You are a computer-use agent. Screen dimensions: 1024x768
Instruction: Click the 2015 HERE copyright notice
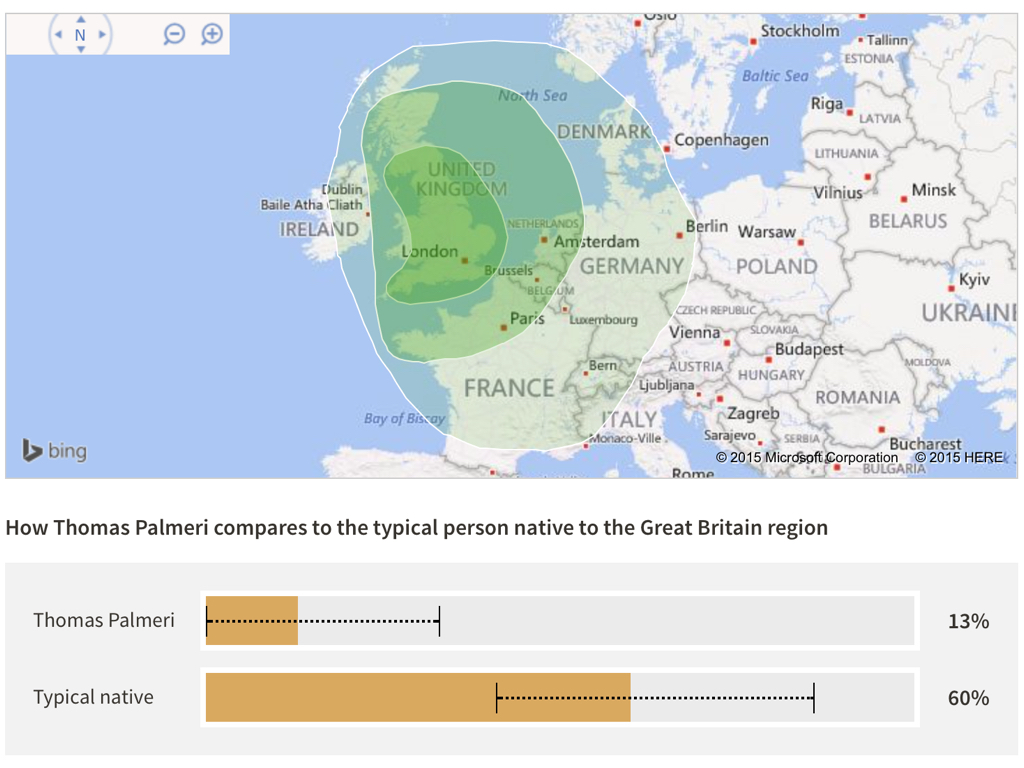point(958,458)
